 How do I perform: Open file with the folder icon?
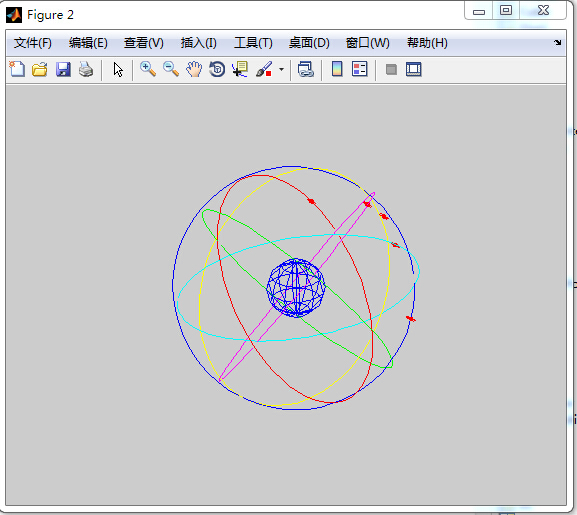pos(40,69)
